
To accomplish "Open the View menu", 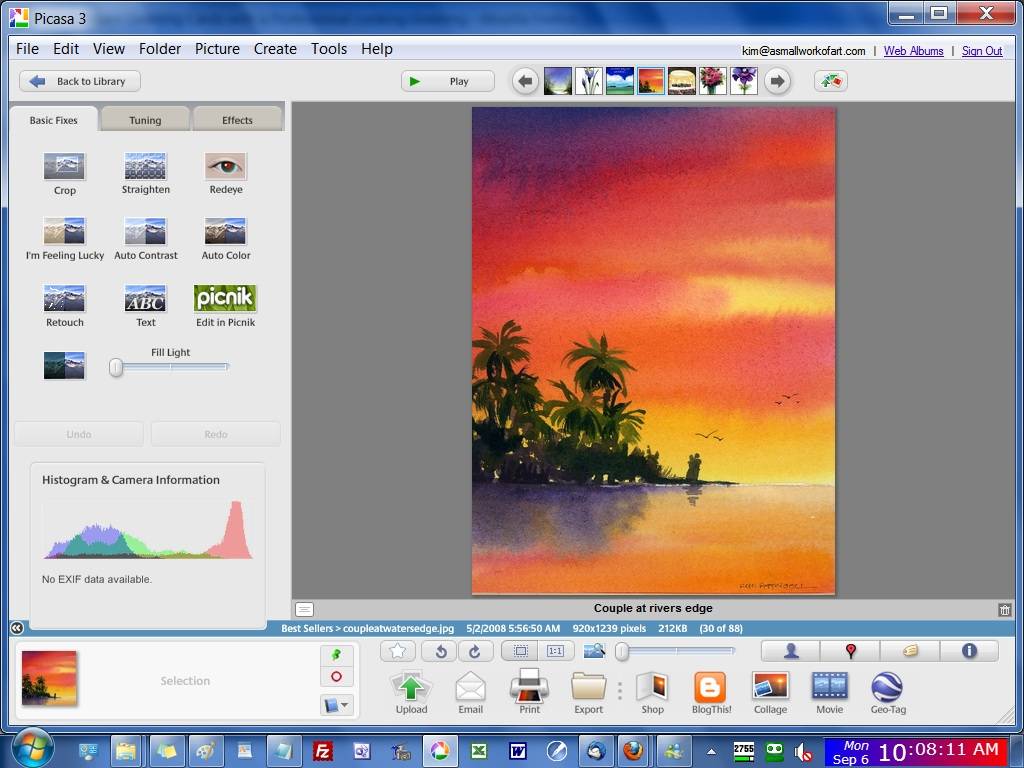I will [108, 49].
